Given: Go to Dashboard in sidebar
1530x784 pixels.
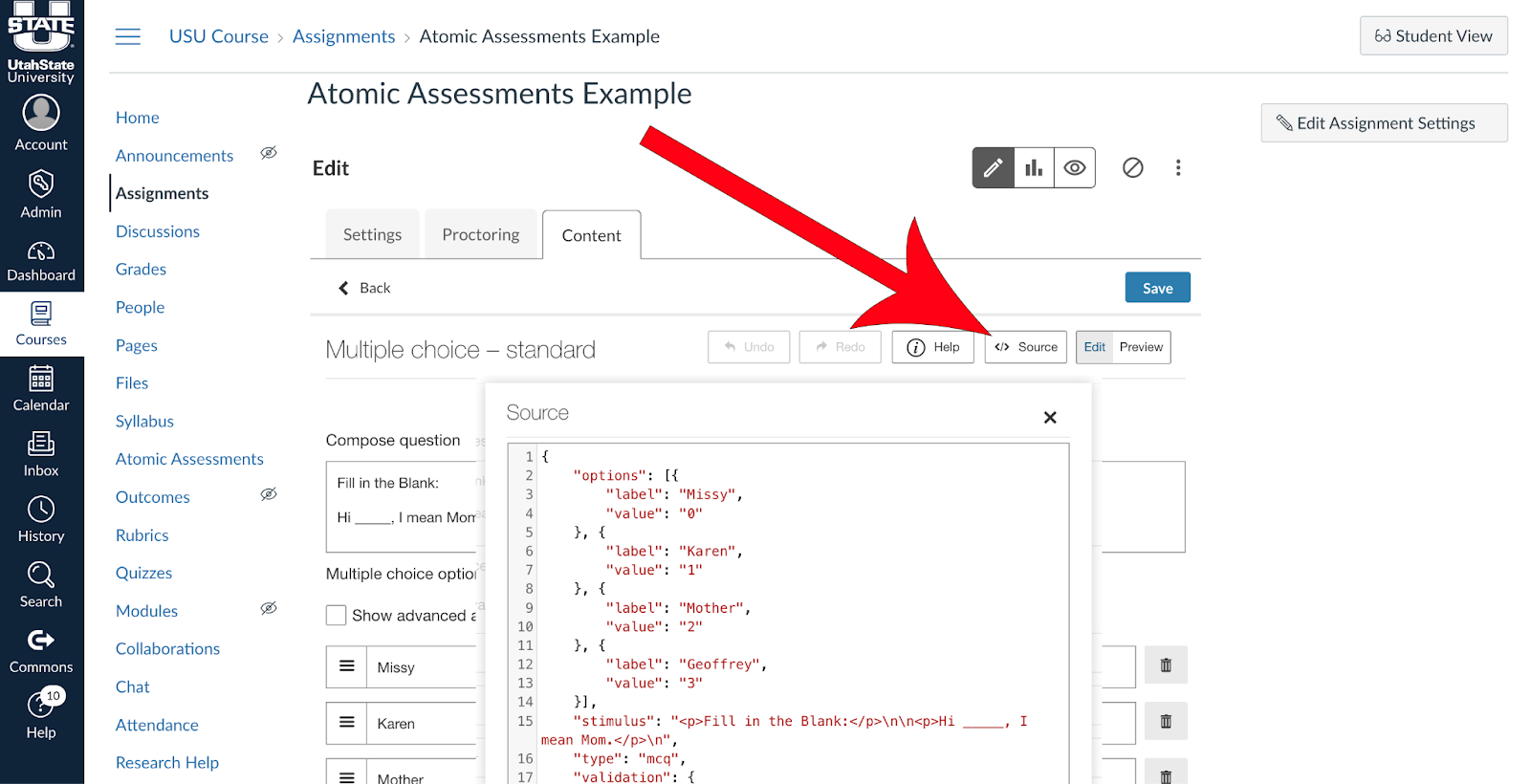Looking at the screenshot, I should click(41, 261).
